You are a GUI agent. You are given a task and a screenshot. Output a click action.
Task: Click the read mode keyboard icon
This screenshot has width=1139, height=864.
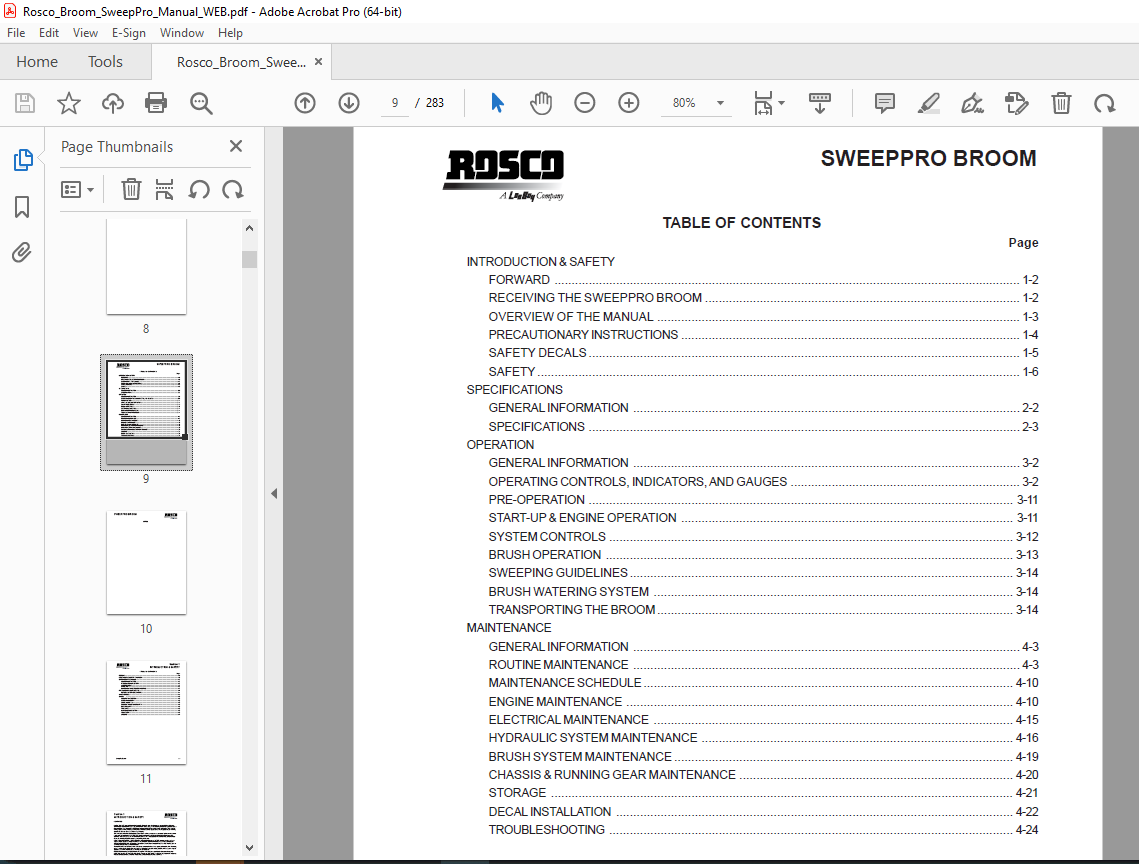point(819,103)
